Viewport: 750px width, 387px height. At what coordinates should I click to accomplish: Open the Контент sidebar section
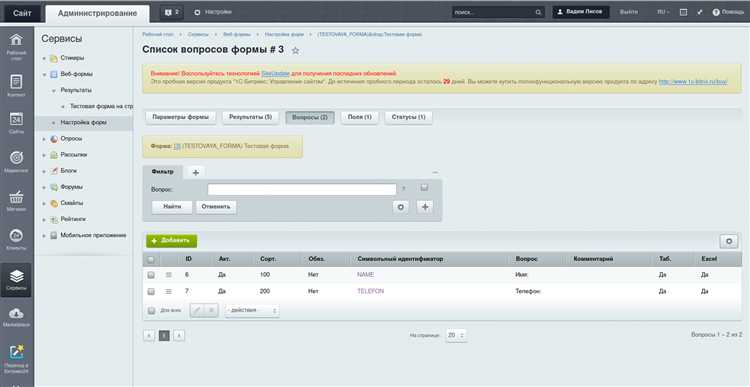pos(16,86)
